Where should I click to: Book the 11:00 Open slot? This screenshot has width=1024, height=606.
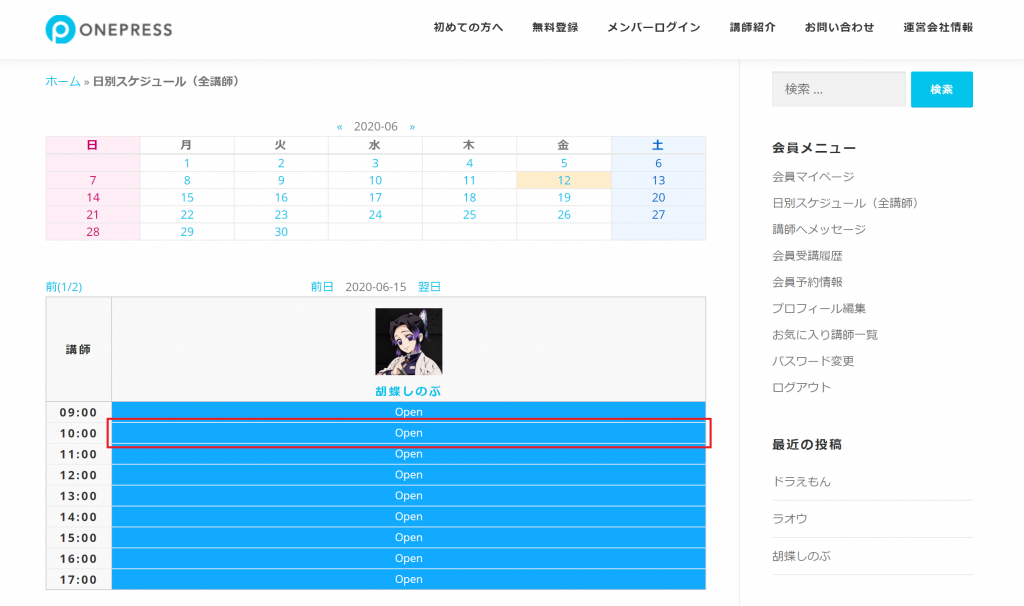409,454
